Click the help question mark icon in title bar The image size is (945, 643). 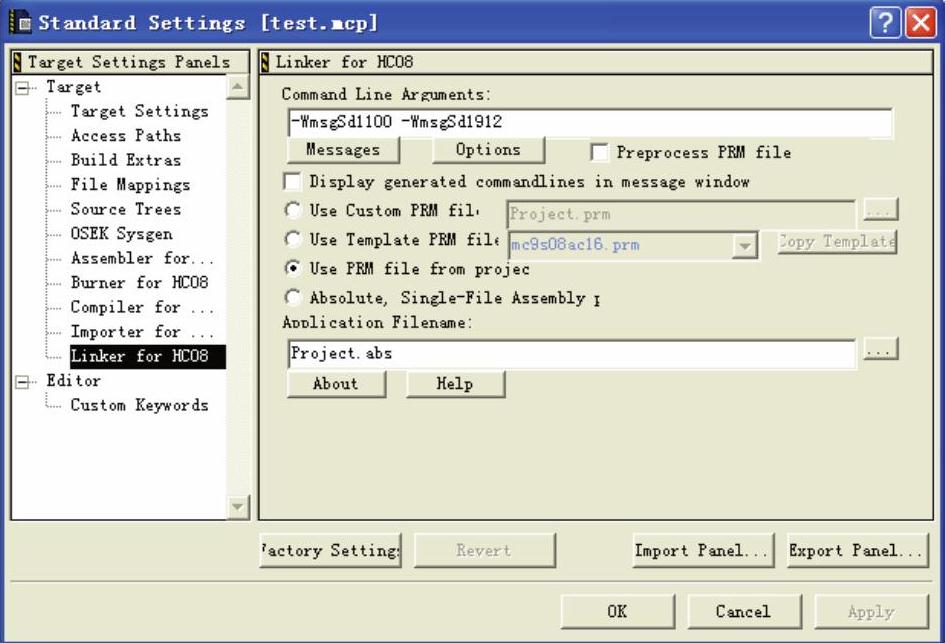point(884,22)
